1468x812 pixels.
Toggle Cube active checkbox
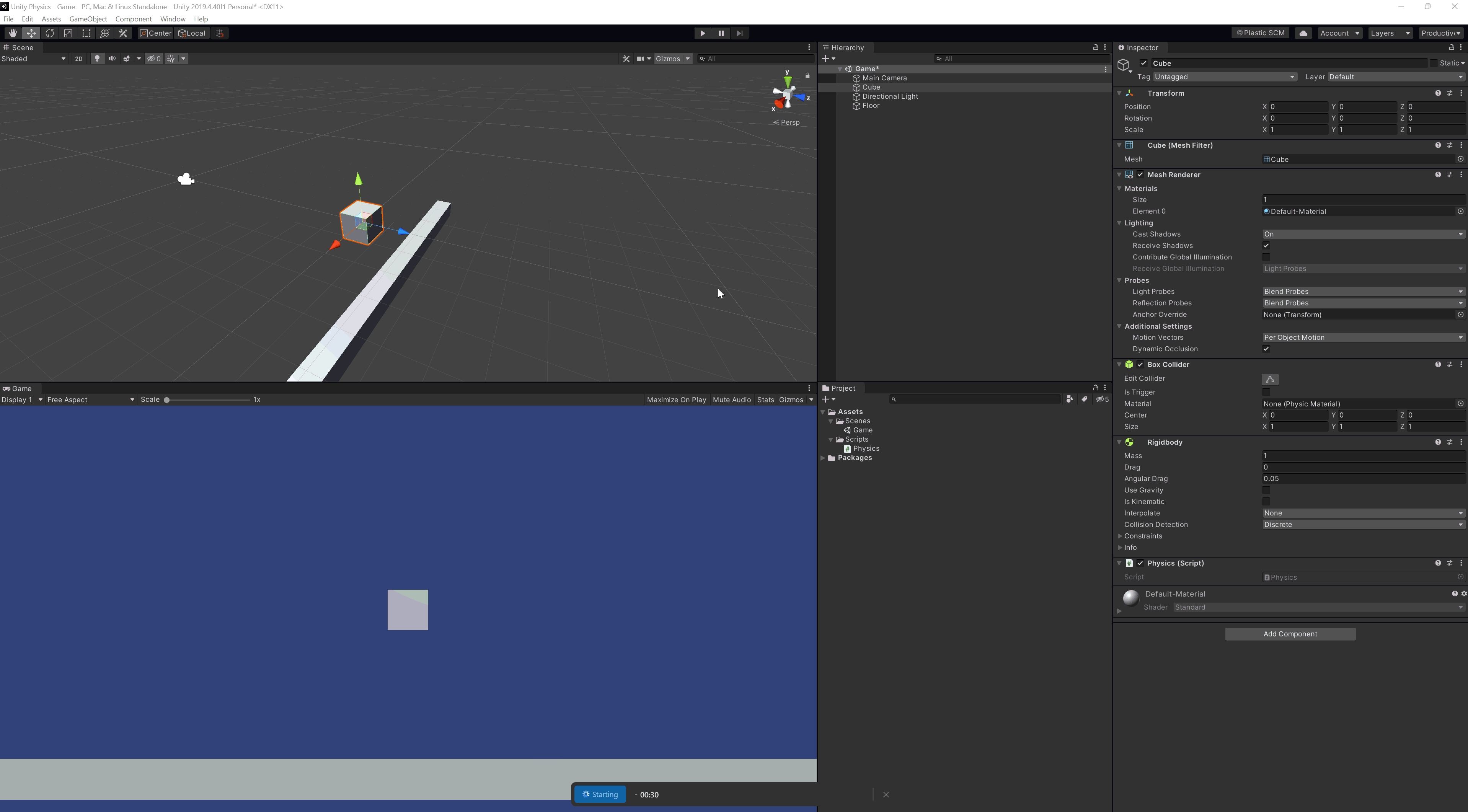[1144, 63]
